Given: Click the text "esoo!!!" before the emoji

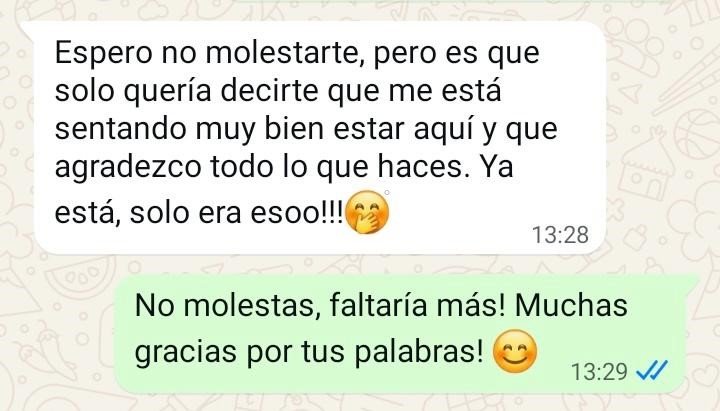Looking at the screenshot, I should [296, 213].
